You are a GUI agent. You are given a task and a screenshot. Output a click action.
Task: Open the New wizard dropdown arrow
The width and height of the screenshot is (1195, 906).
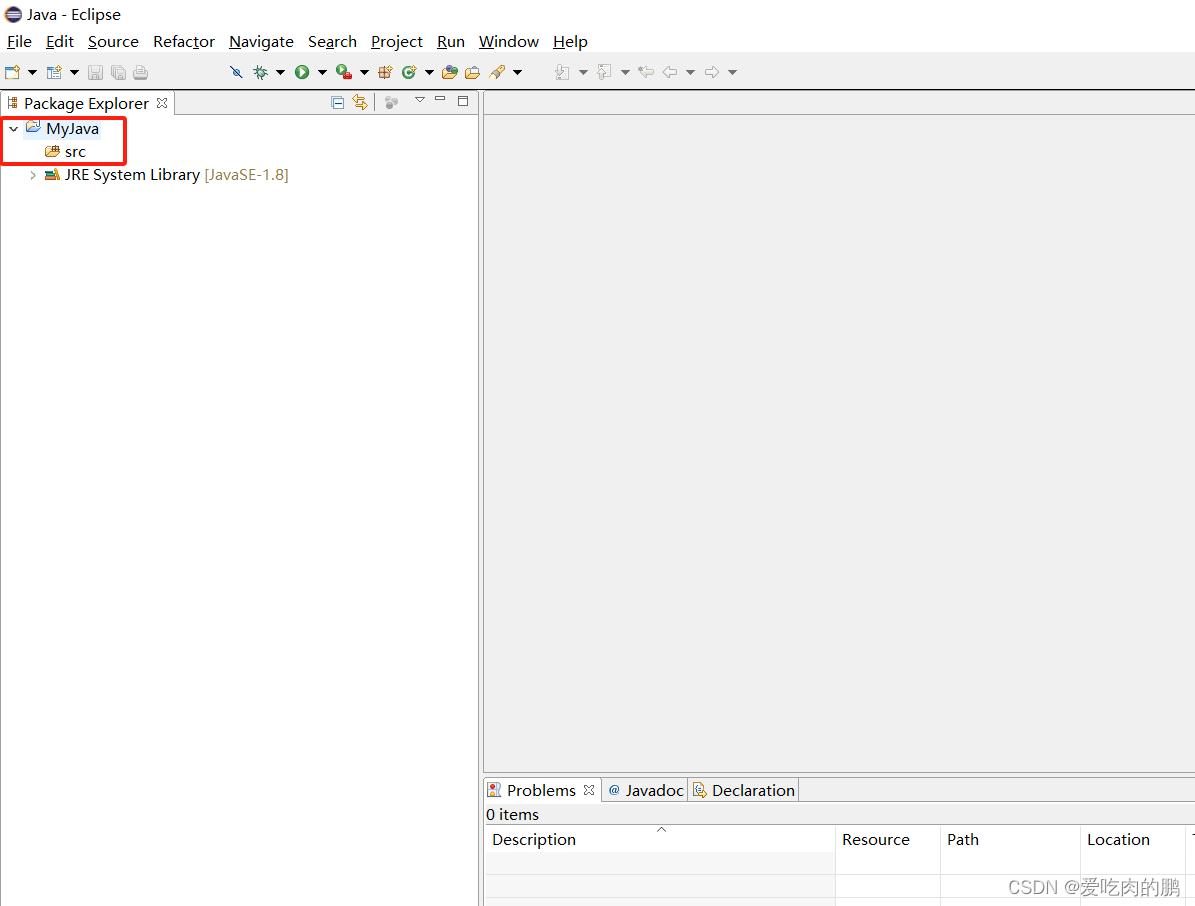32,72
